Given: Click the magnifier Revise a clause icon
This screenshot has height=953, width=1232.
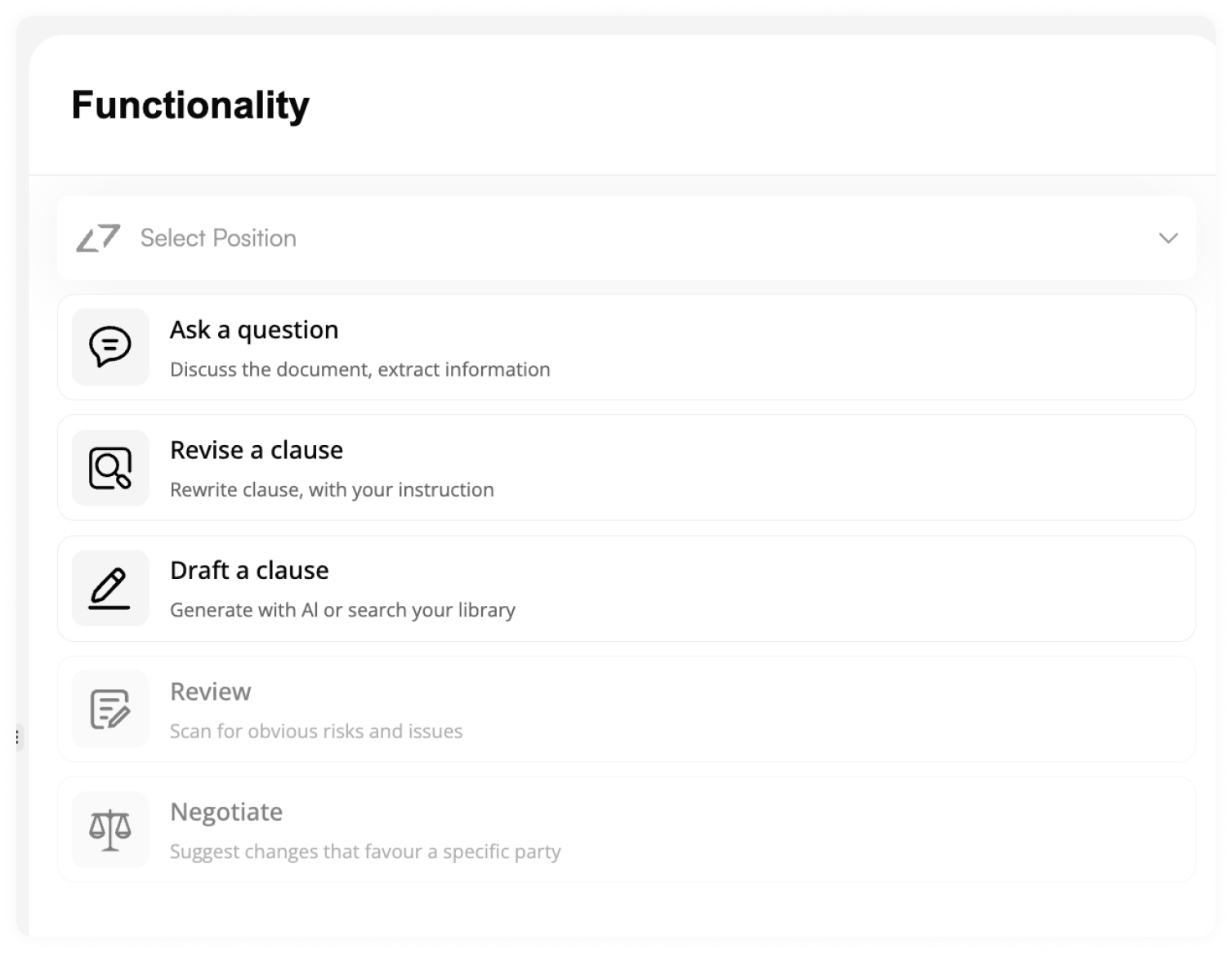Looking at the screenshot, I should [x=110, y=468].
